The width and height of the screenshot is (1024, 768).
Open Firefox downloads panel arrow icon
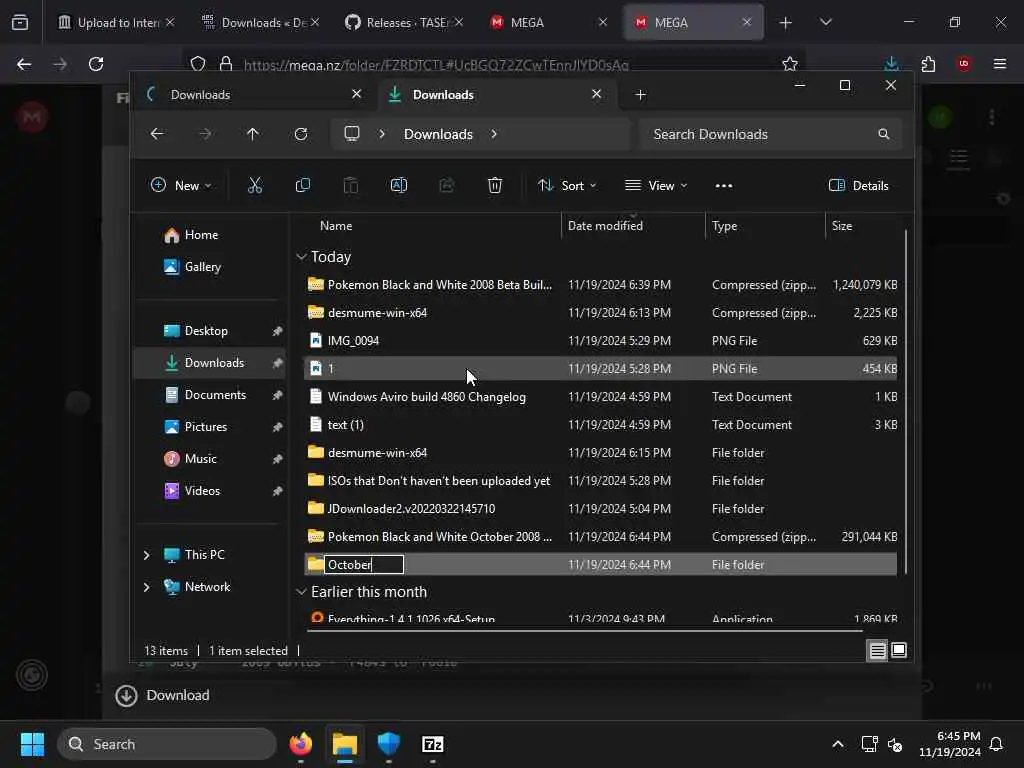pos(891,64)
